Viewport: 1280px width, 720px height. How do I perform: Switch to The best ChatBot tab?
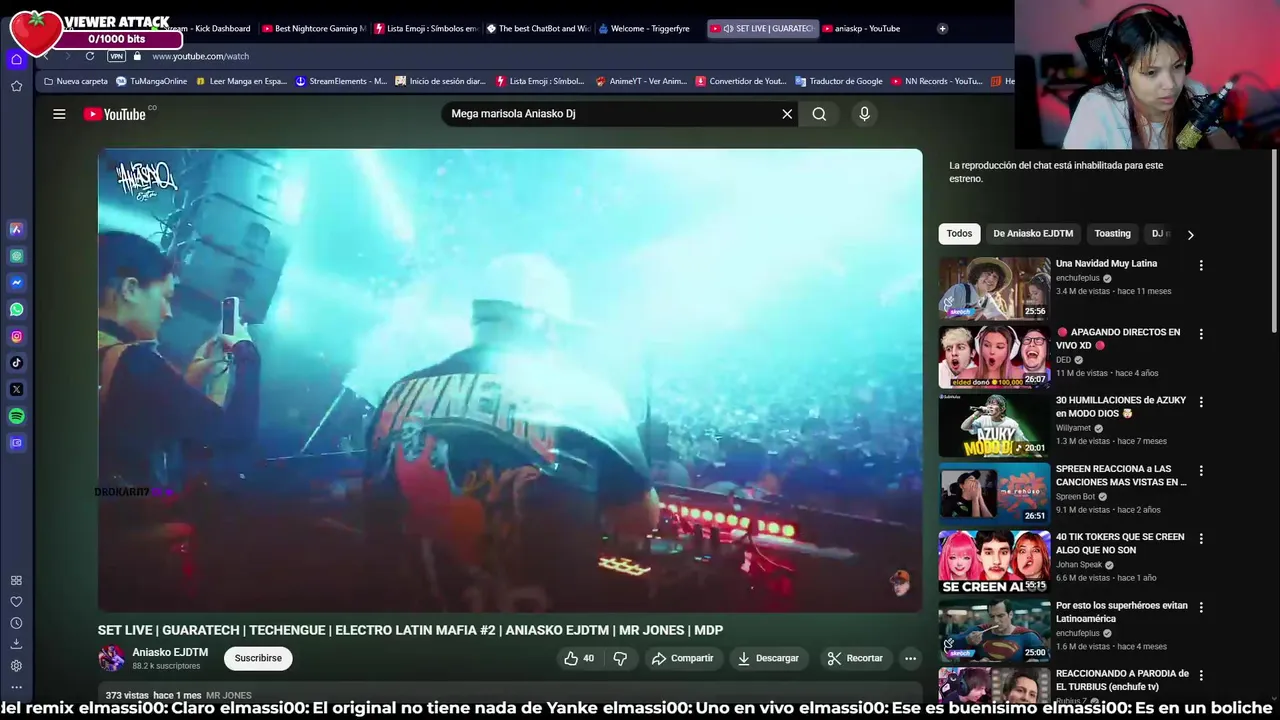click(x=538, y=28)
